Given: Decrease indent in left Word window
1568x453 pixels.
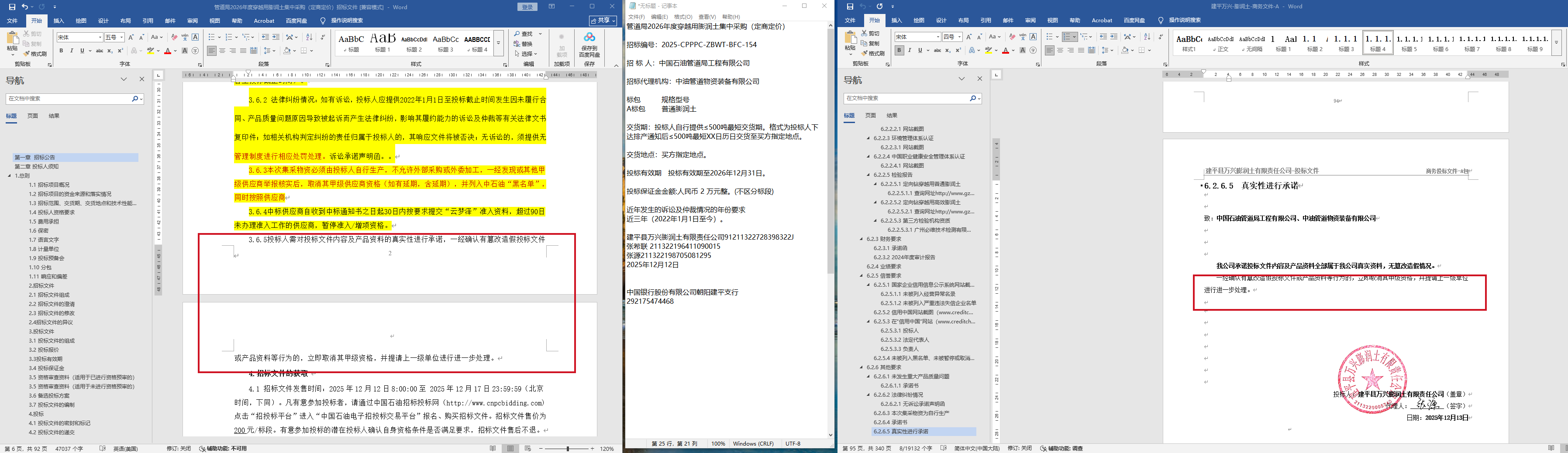Looking at the screenshot, I should pyautogui.click(x=265, y=37).
